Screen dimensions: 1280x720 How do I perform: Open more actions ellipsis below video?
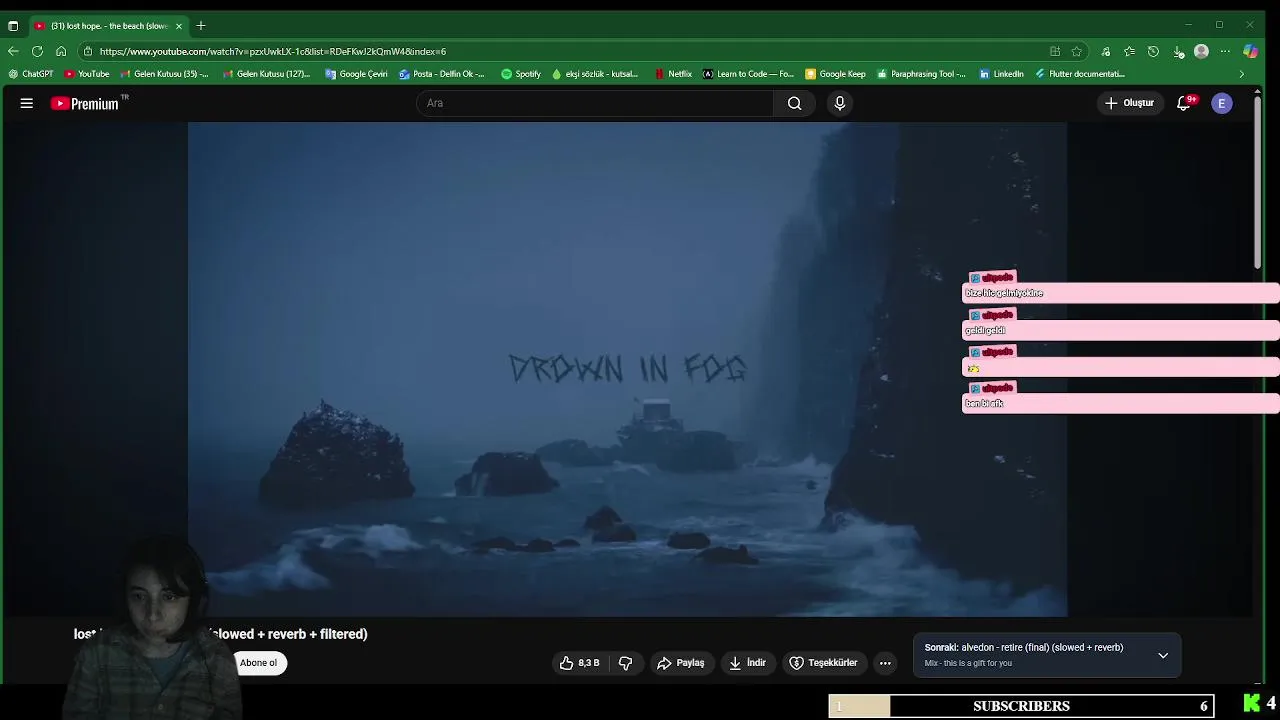tap(885, 663)
